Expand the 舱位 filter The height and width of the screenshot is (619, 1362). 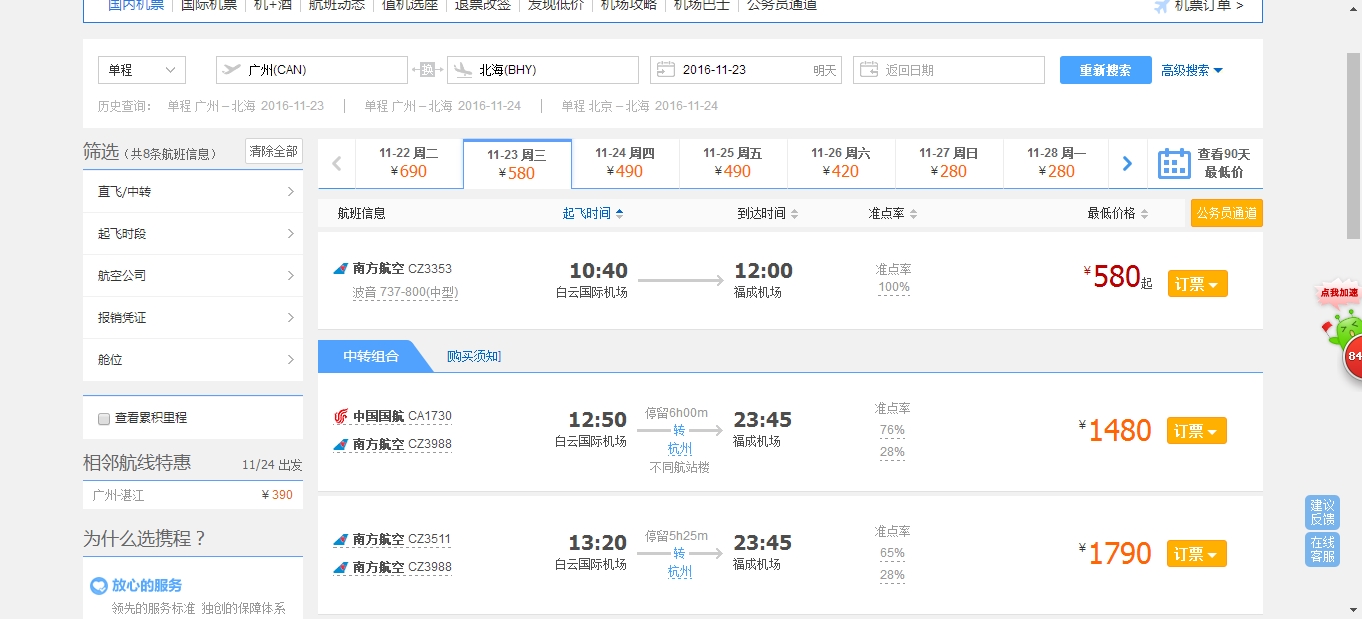(x=193, y=360)
